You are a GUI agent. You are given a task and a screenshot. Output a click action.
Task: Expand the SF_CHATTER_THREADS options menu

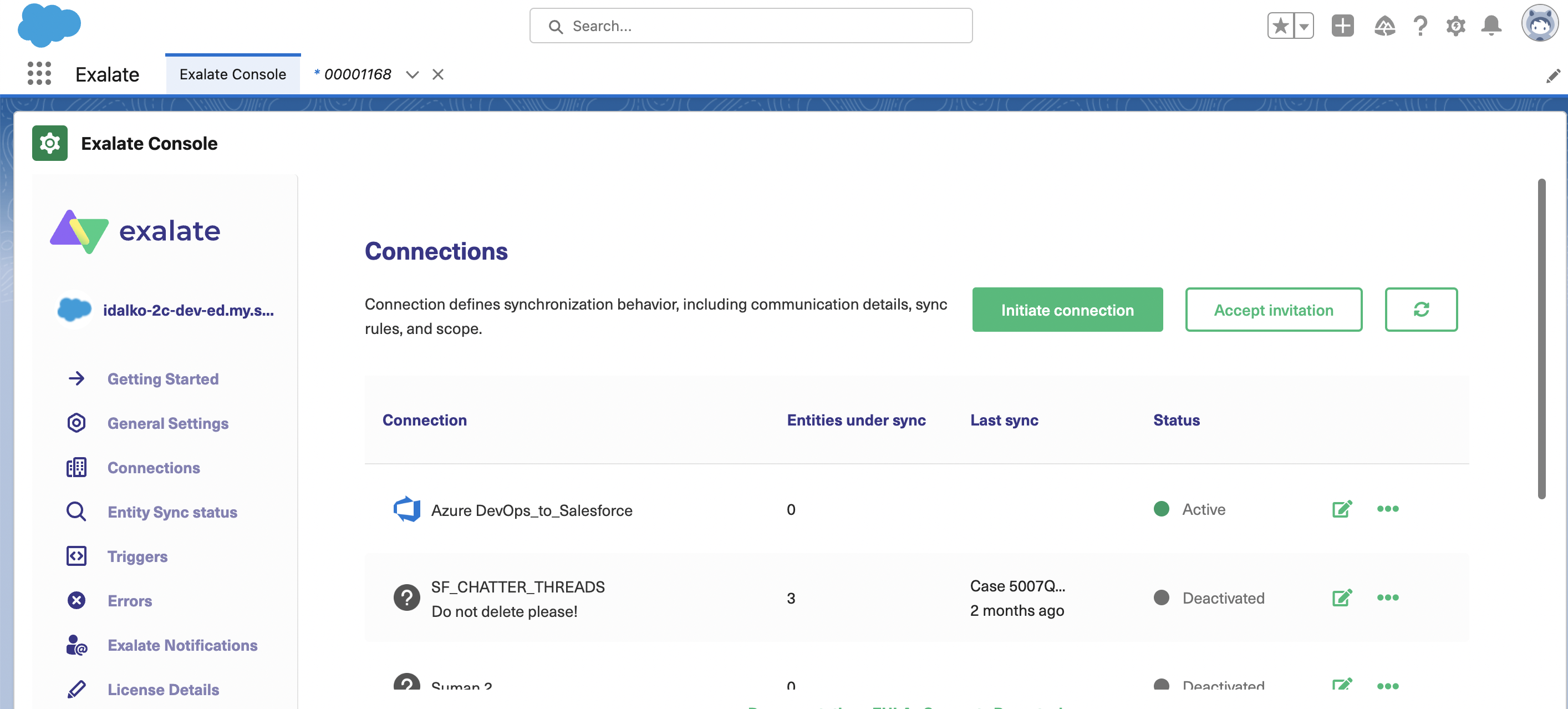1388,597
